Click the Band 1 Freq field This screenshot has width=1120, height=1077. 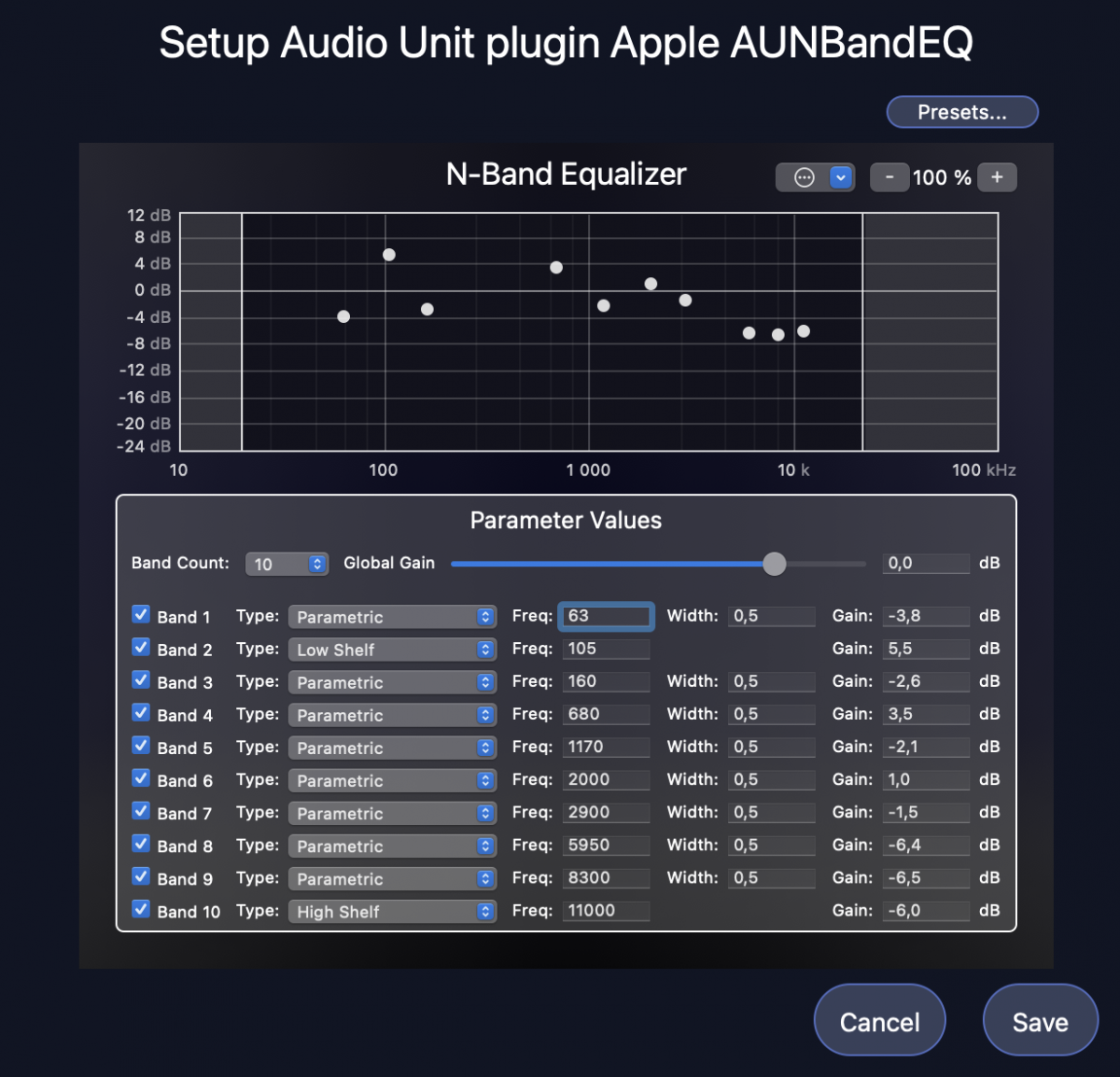(x=607, y=616)
